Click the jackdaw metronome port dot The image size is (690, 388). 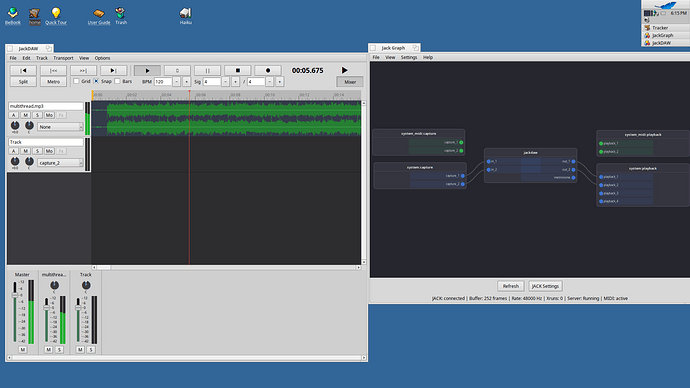[x=573, y=178]
